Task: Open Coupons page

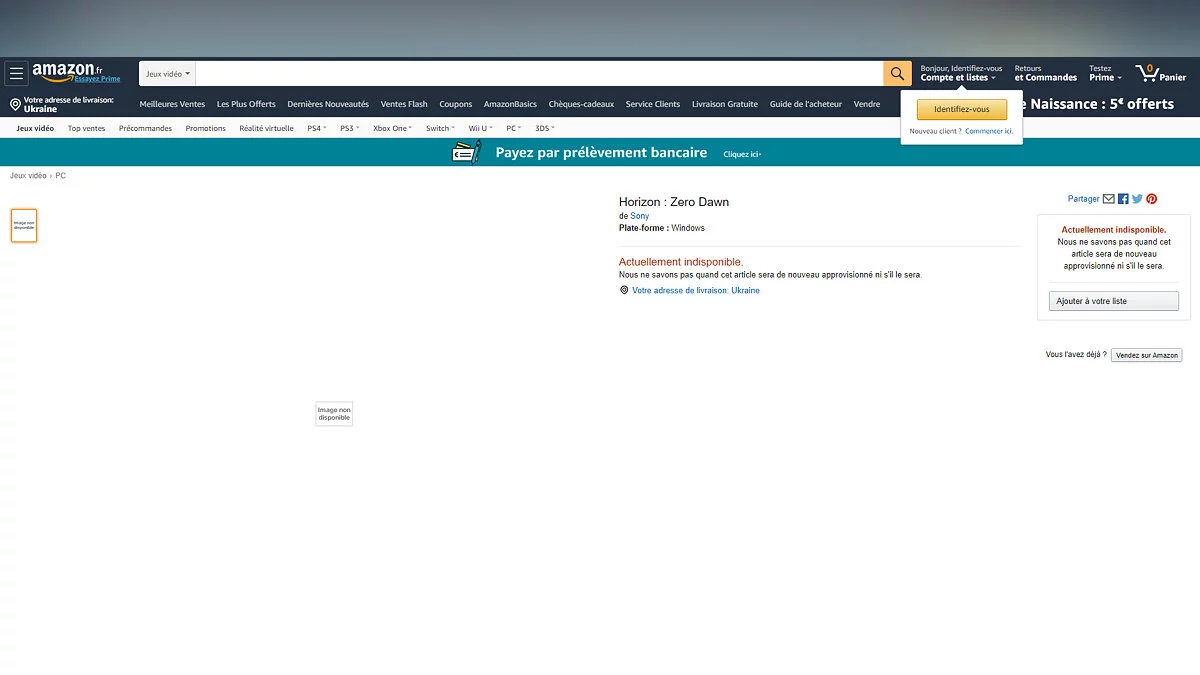Action: coord(456,104)
